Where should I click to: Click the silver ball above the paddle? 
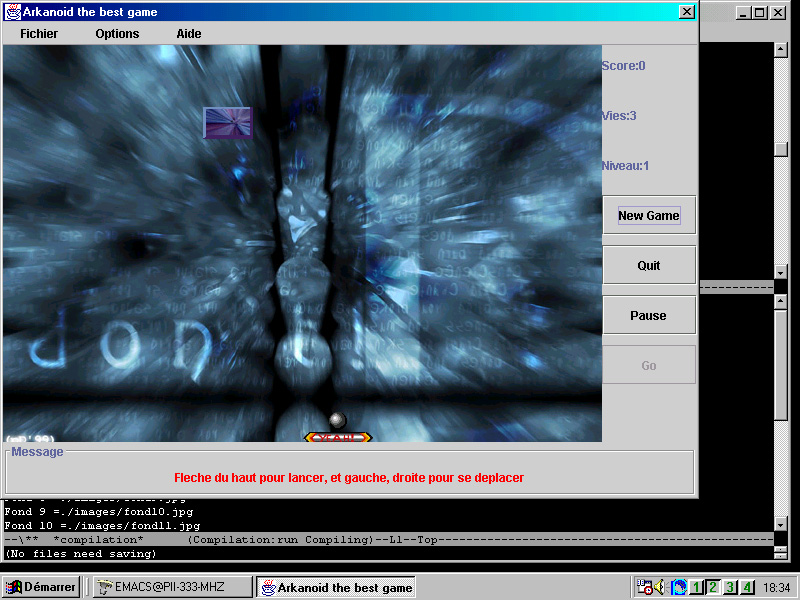click(337, 420)
